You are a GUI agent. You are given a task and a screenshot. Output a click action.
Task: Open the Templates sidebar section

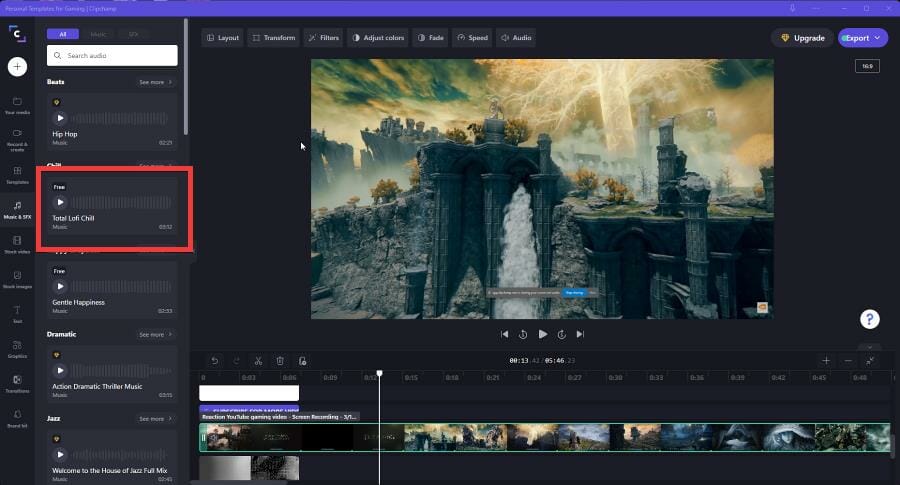[17, 175]
